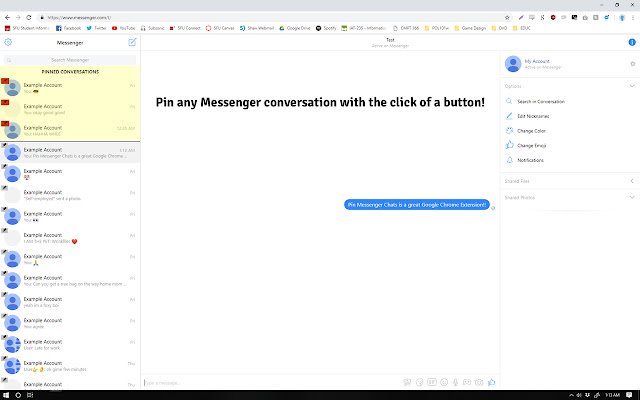The width and height of the screenshot is (640, 400).
Task: Open the games controller icon in composer
Action: (467, 382)
